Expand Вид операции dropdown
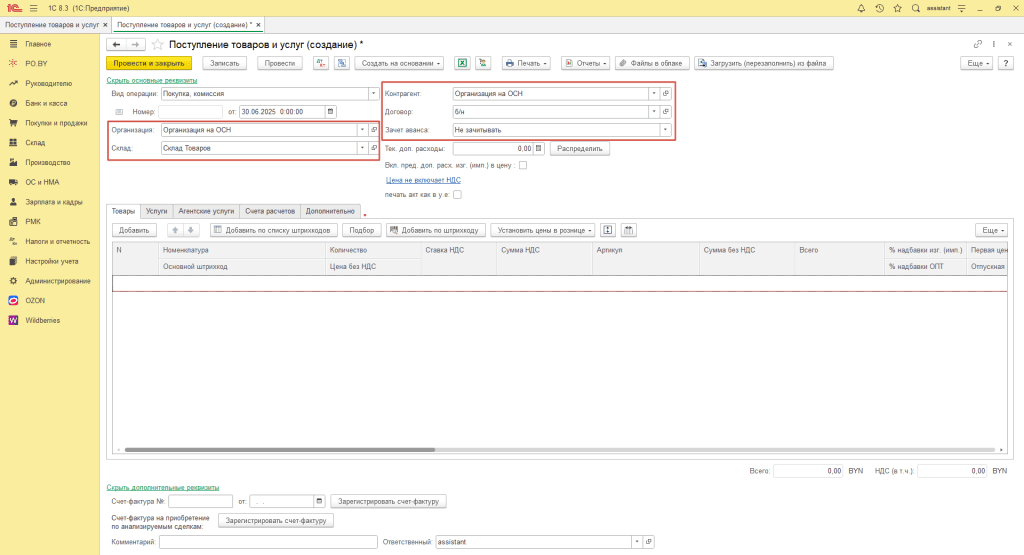The width and height of the screenshot is (1024, 555). [374, 93]
